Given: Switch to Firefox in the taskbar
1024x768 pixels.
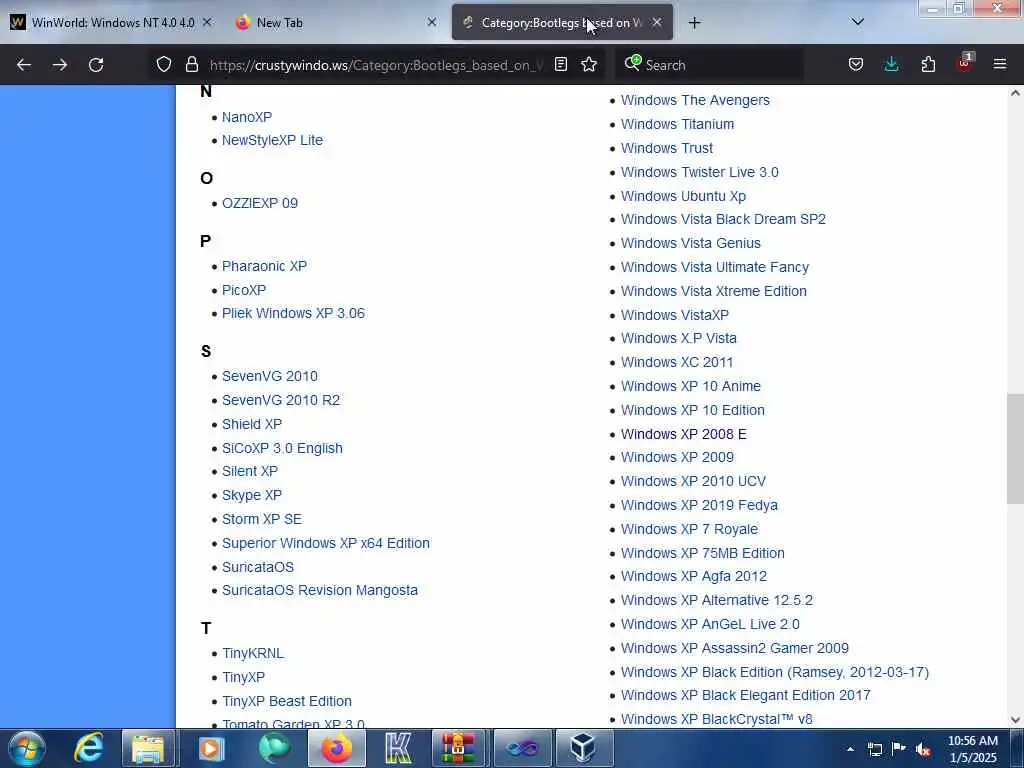Looking at the screenshot, I should (336, 748).
